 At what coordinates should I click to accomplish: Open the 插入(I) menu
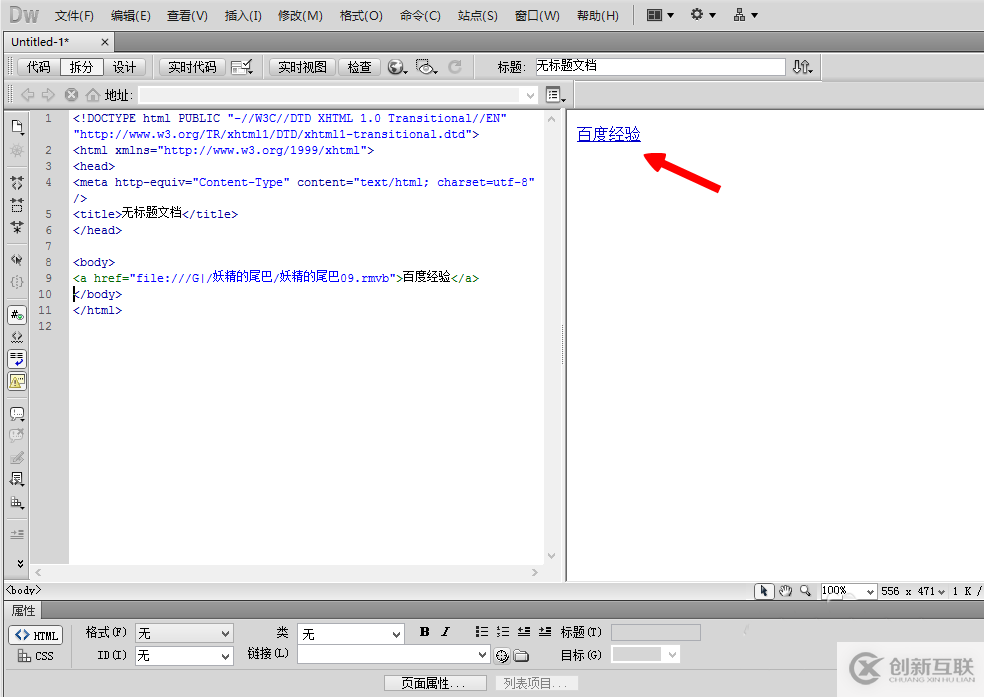pyautogui.click(x=243, y=16)
